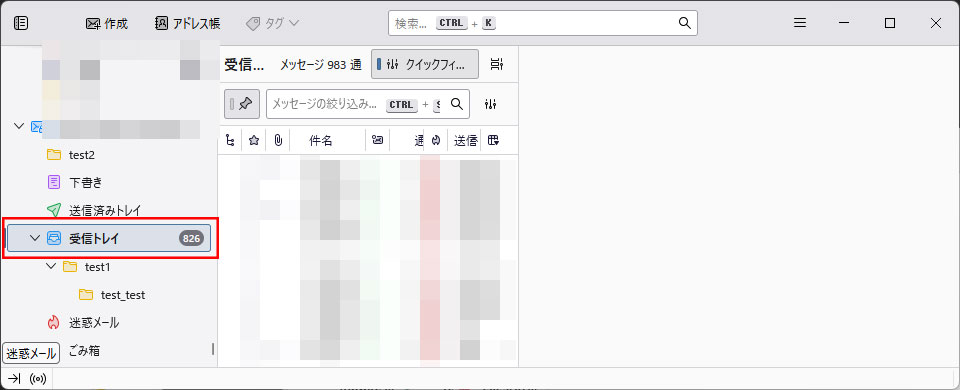The width and height of the screenshot is (960, 390).
Task: Click the 受信... folder title heading
Action: coord(244,64)
